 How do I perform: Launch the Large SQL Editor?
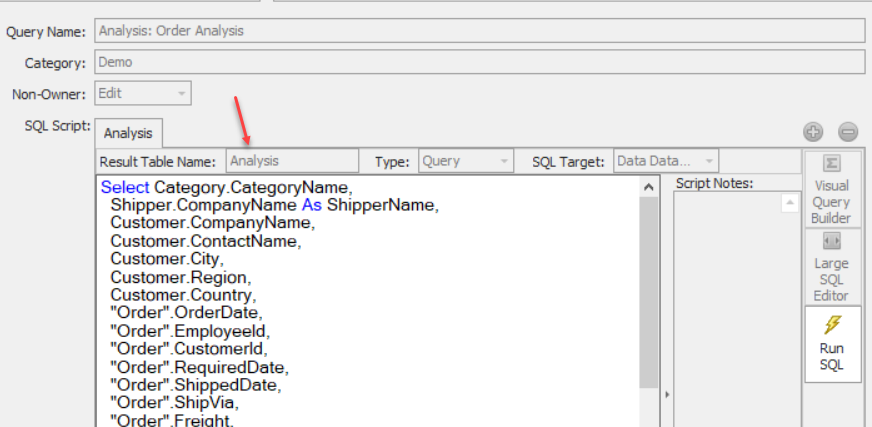tap(831, 267)
